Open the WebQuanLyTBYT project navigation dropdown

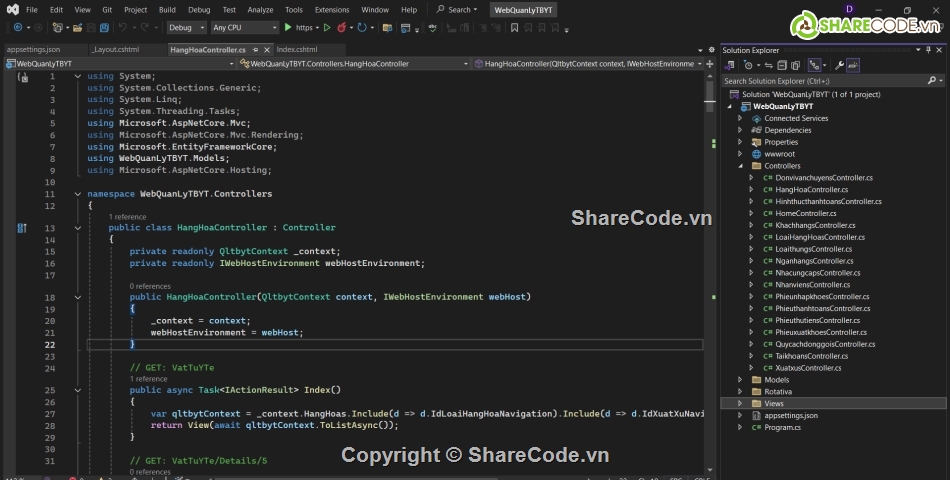120,64
